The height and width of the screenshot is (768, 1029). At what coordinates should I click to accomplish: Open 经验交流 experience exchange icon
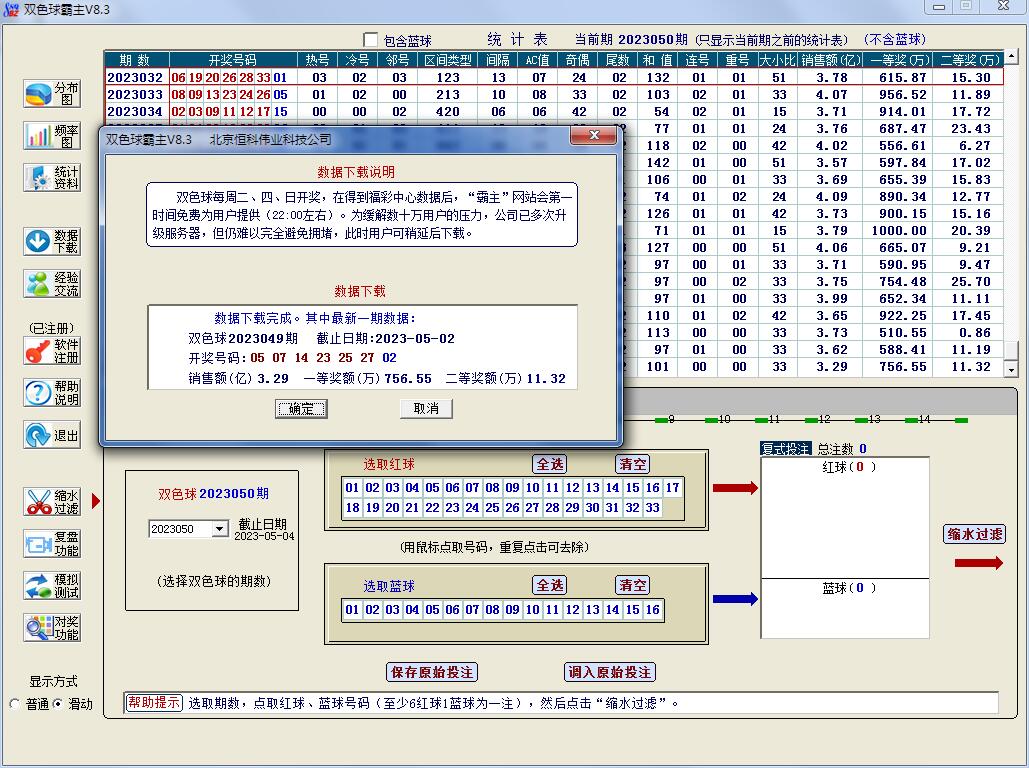[x=52, y=284]
